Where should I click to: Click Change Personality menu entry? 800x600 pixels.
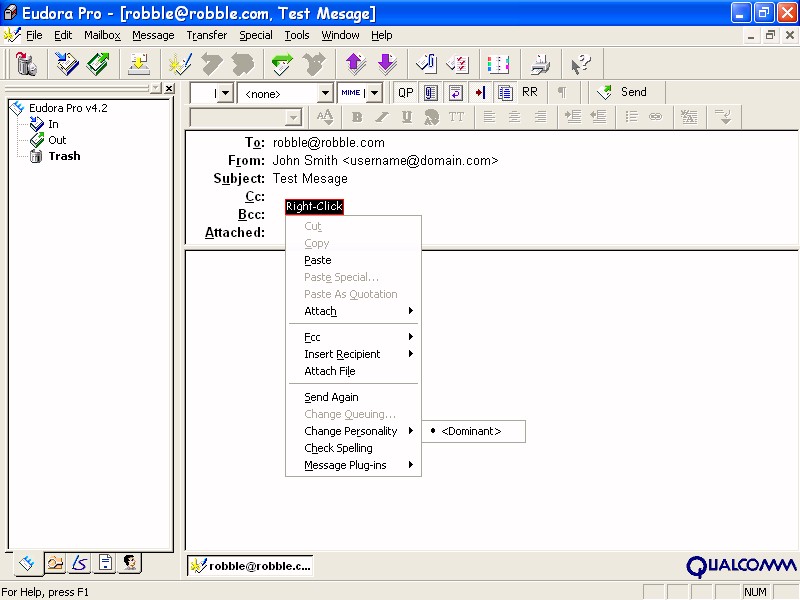click(354, 431)
